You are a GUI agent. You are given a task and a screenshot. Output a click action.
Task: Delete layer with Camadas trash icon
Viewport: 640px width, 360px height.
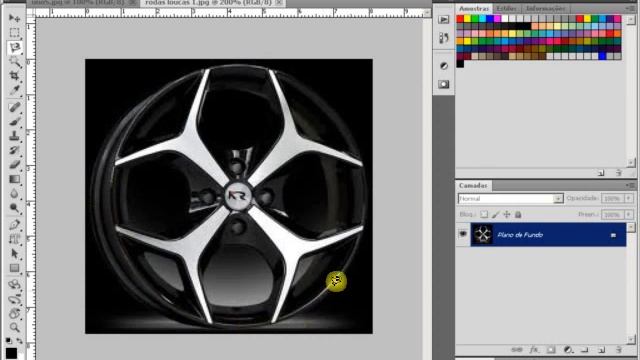pyautogui.click(x=619, y=350)
